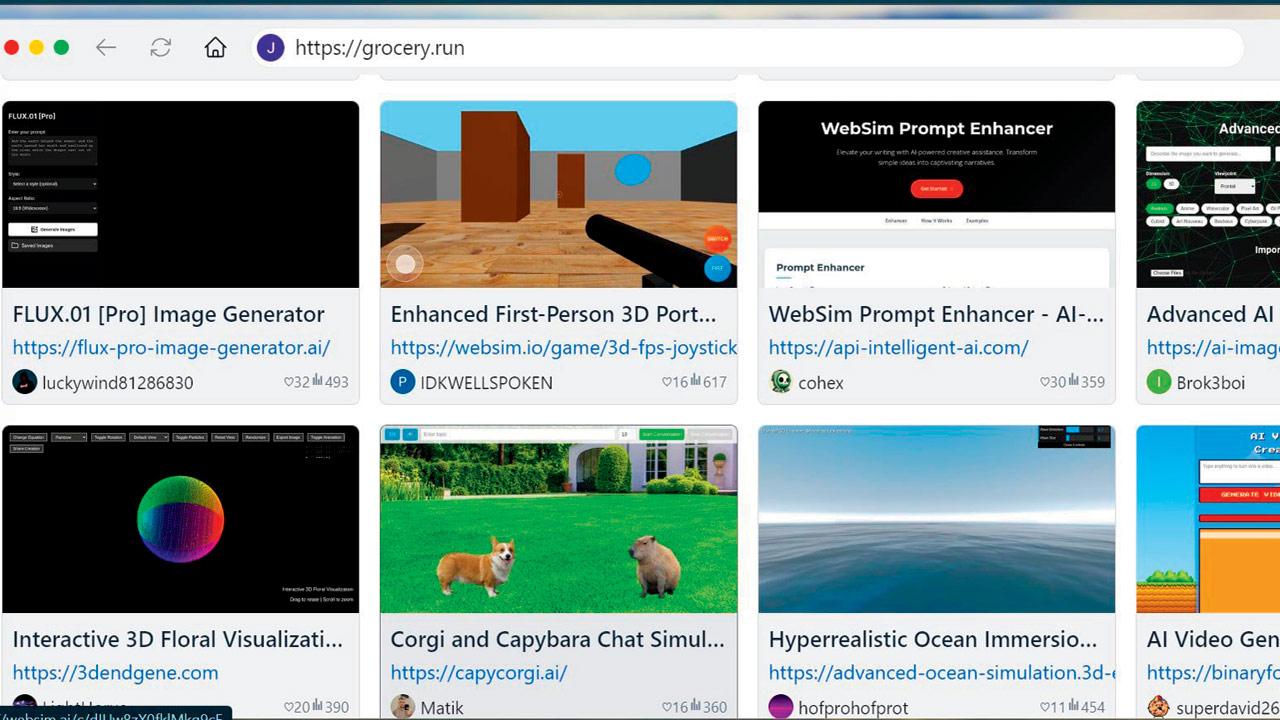
Task: Open Interactive 3D Floral Visualizati... title
Action: click(177, 639)
